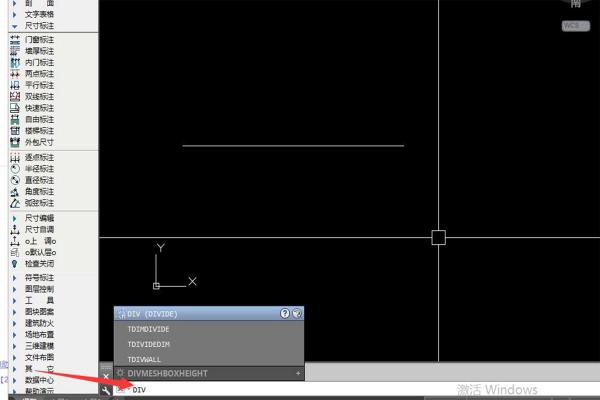Image resolution: width=600 pixels, height=400 pixels.
Task: Expand DIVMESHBOXHEIGHT system variable plus sign
Action: point(298,373)
